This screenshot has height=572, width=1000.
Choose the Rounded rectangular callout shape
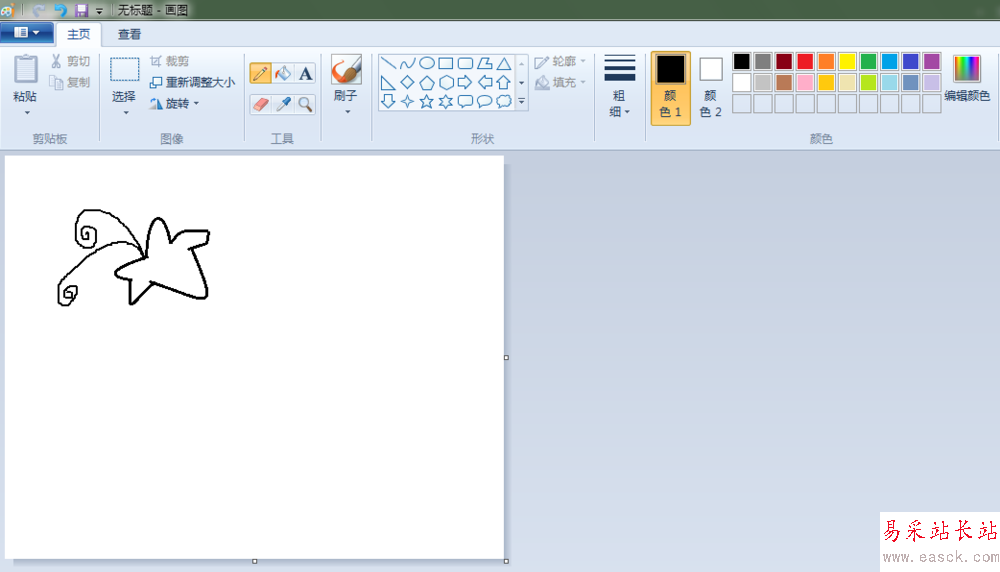(466, 101)
